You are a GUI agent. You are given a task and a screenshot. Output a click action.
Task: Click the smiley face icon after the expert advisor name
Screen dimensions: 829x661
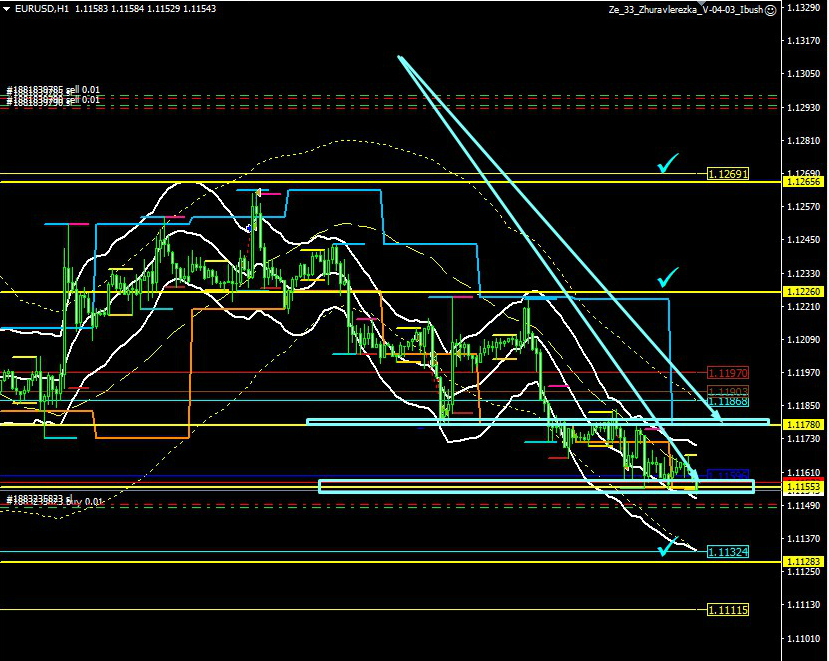pos(771,9)
